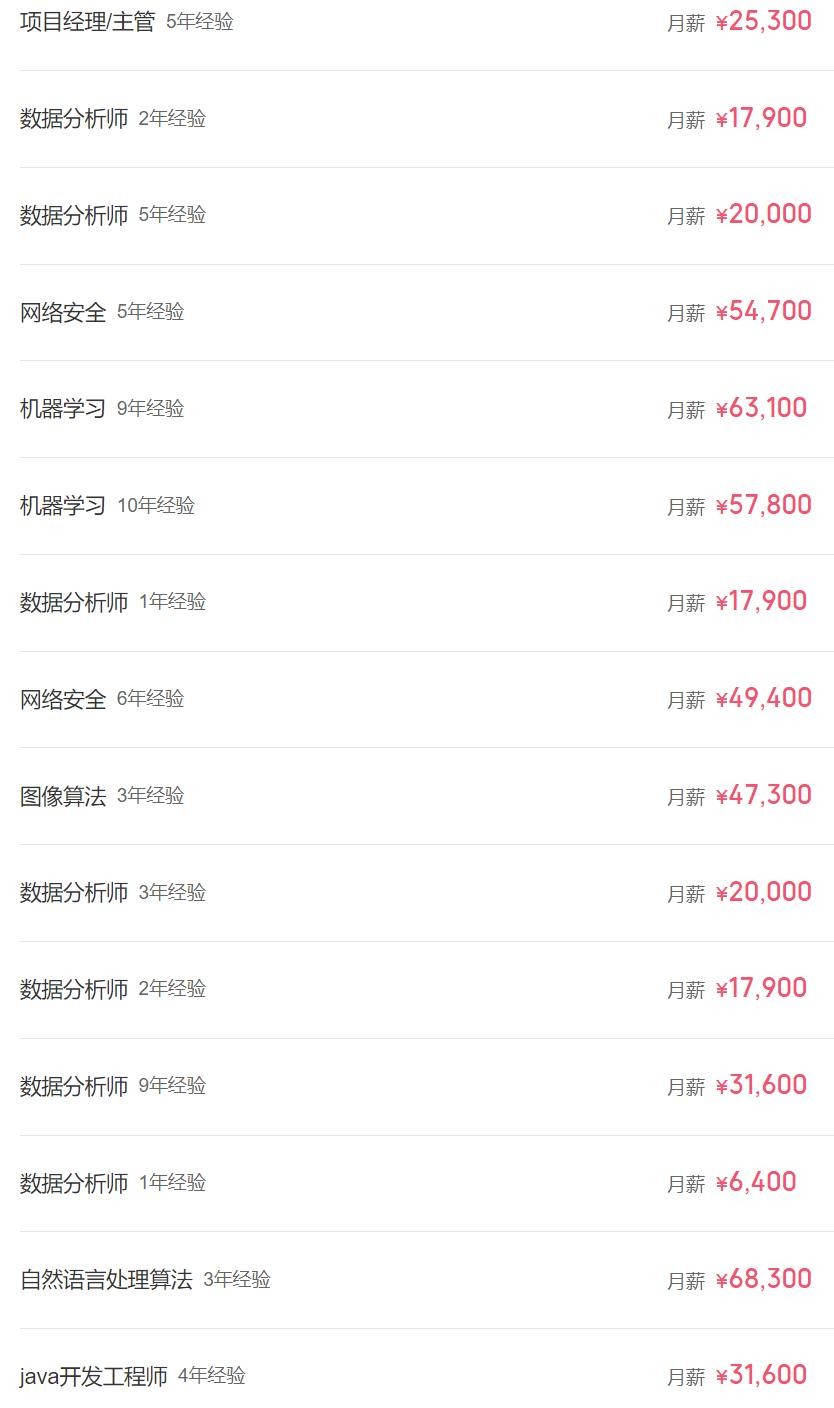The width and height of the screenshot is (834, 1408).
Task: Open the 数据分析师 5年经验 listing title
Action: click(74, 215)
